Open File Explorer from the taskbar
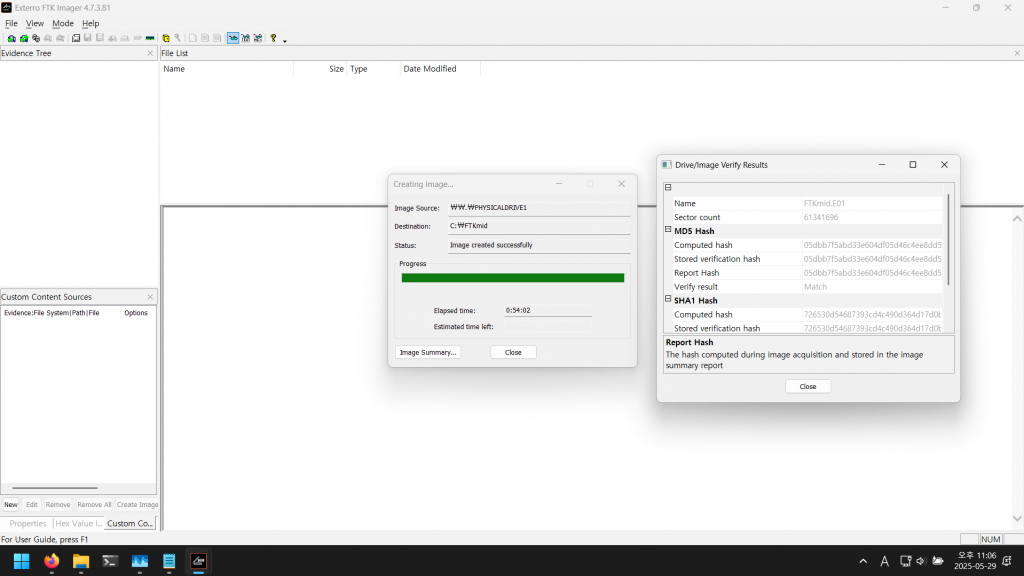The width and height of the screenshot is (1024, 576). point(80,561)
